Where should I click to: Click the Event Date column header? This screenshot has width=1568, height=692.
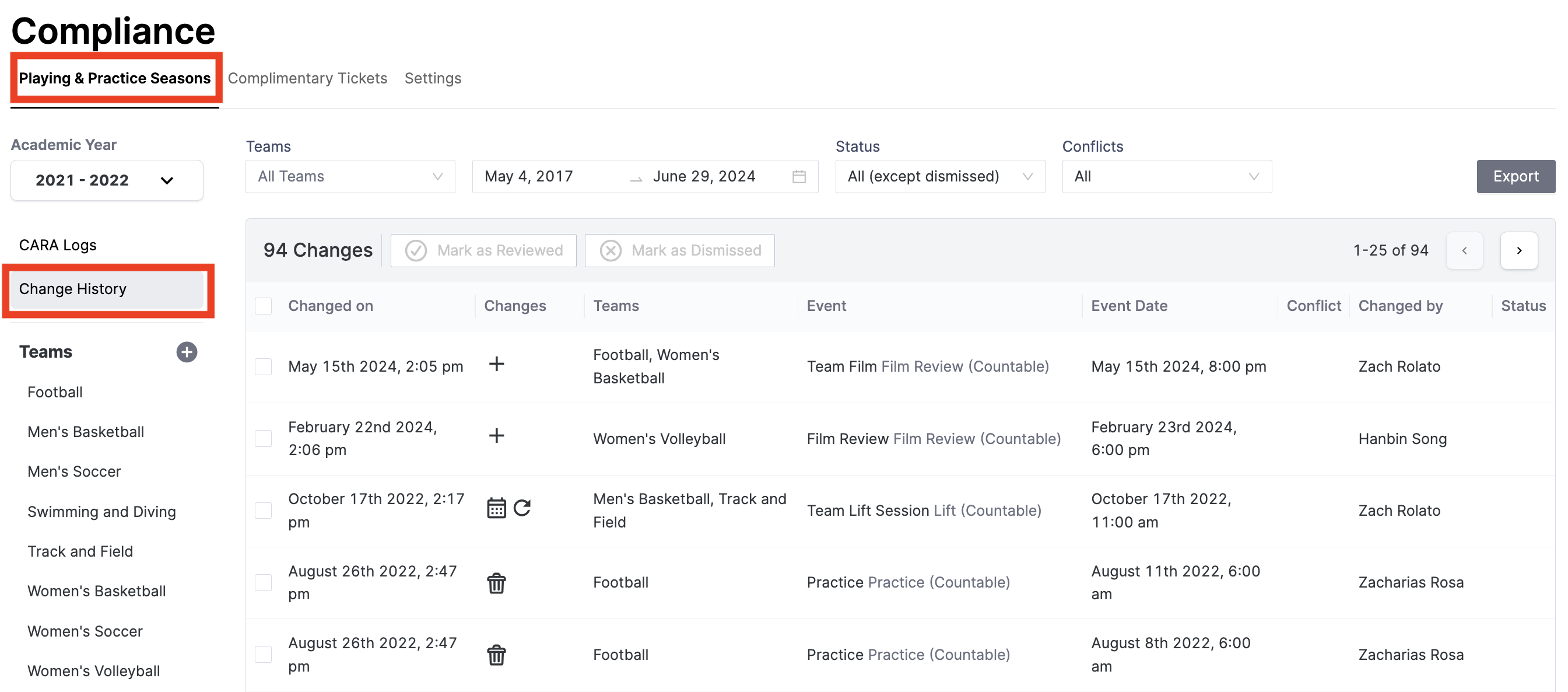(x=1129, y=306)
